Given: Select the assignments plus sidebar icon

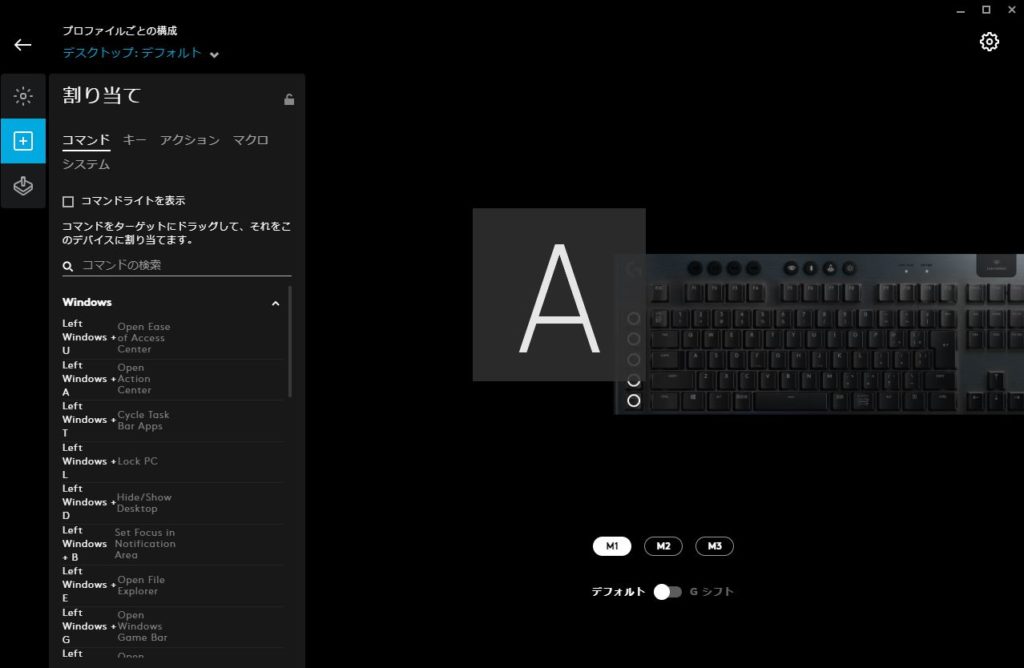Looking at the screenshot, I should tap(23, 141).
